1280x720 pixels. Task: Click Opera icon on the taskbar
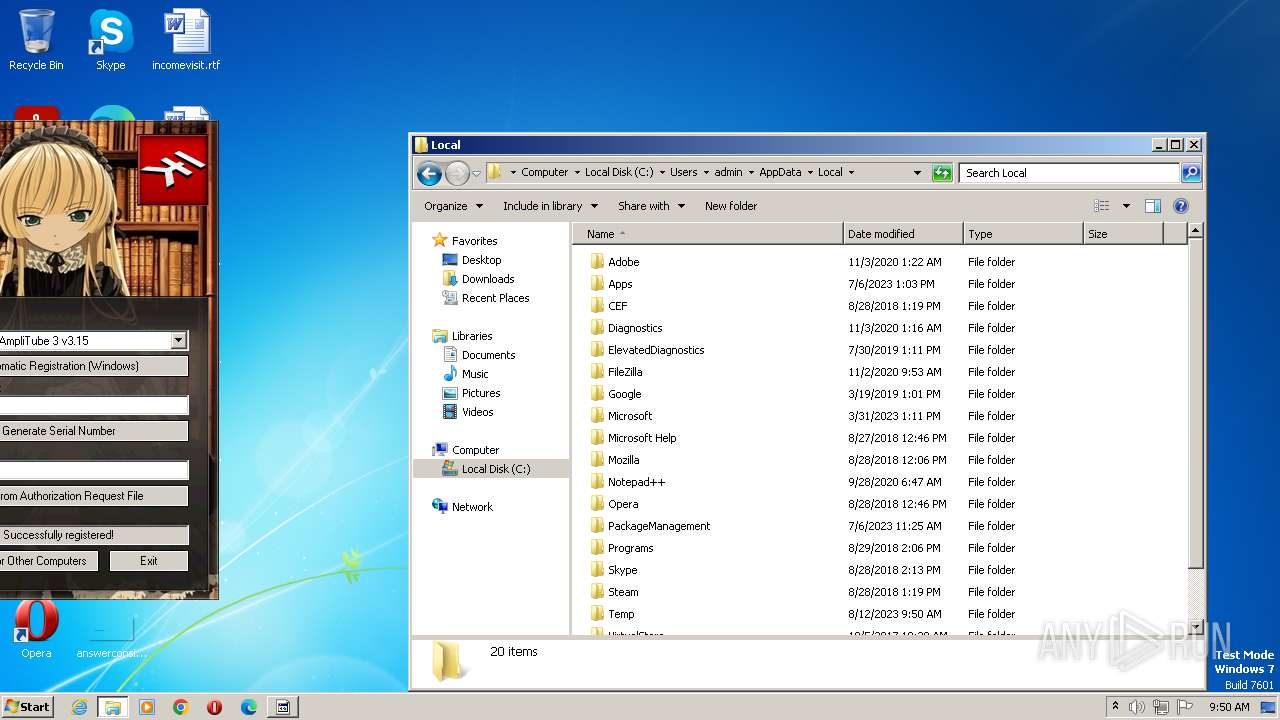pos(215,707)
